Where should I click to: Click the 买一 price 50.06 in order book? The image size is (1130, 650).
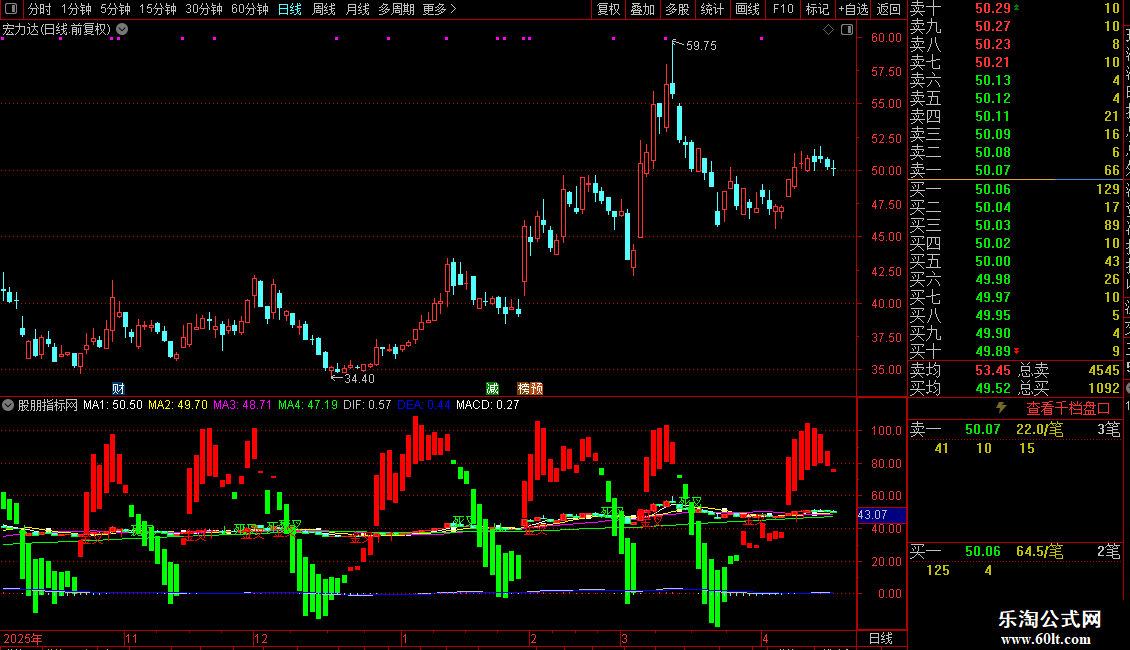(992, 189)
